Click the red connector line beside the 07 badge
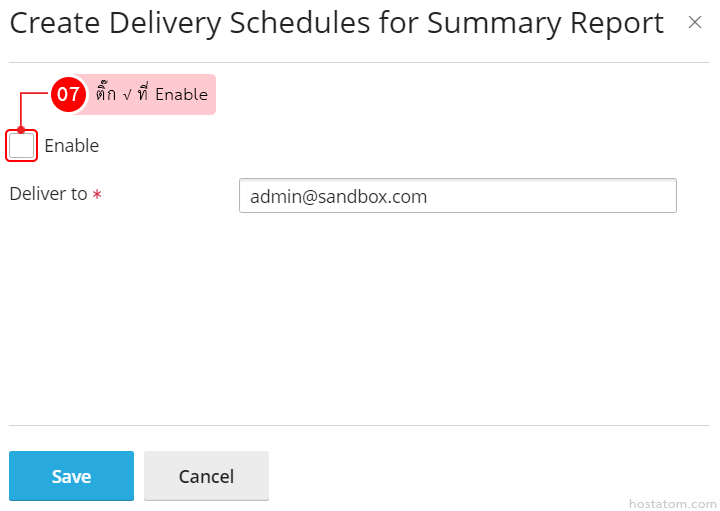 coord(35,94)
